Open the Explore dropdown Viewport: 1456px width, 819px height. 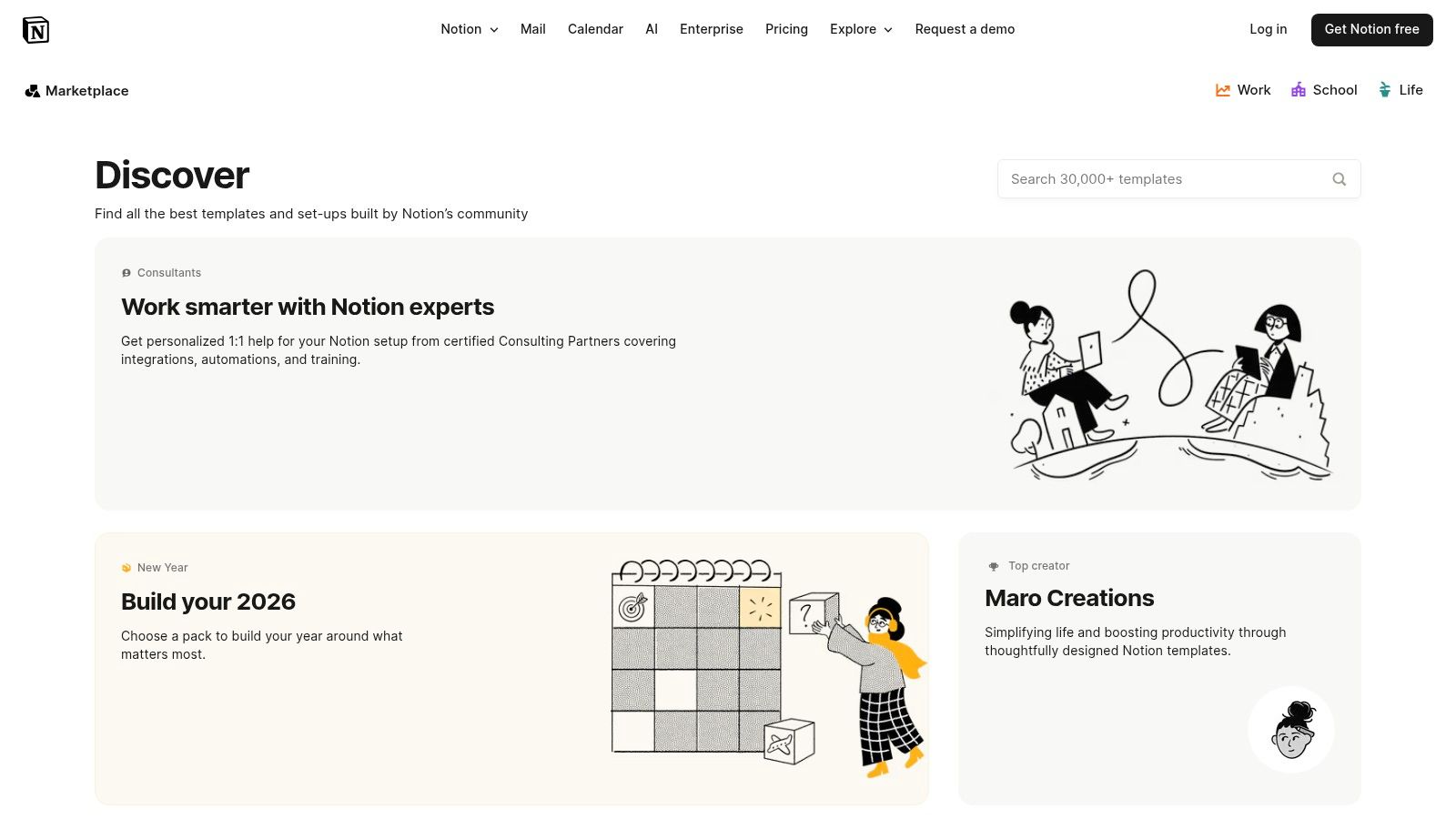(x=860, y=29)
